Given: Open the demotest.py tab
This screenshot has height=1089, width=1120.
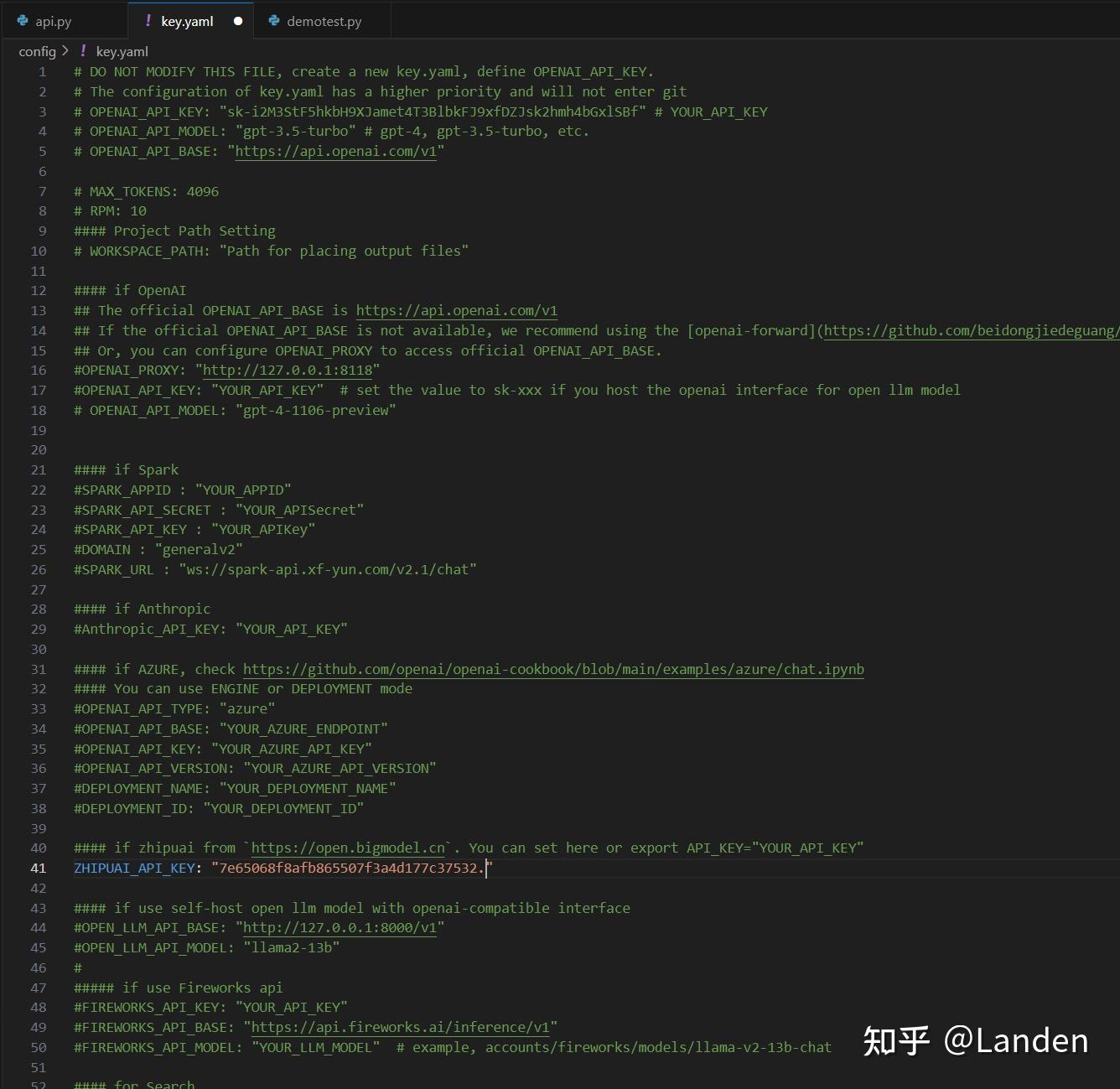Looking at the screenshot, I should tap(323, 21).
